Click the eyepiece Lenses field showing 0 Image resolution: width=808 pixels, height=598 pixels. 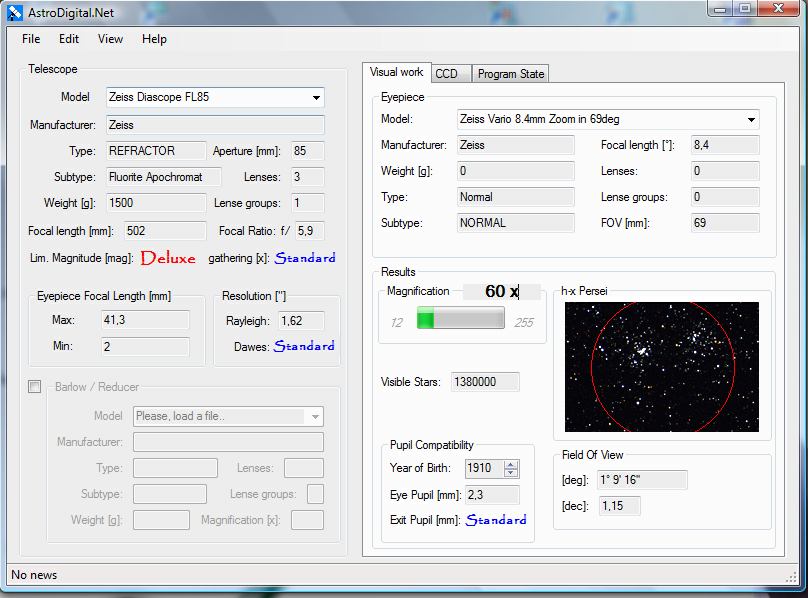tap(725, 171)
